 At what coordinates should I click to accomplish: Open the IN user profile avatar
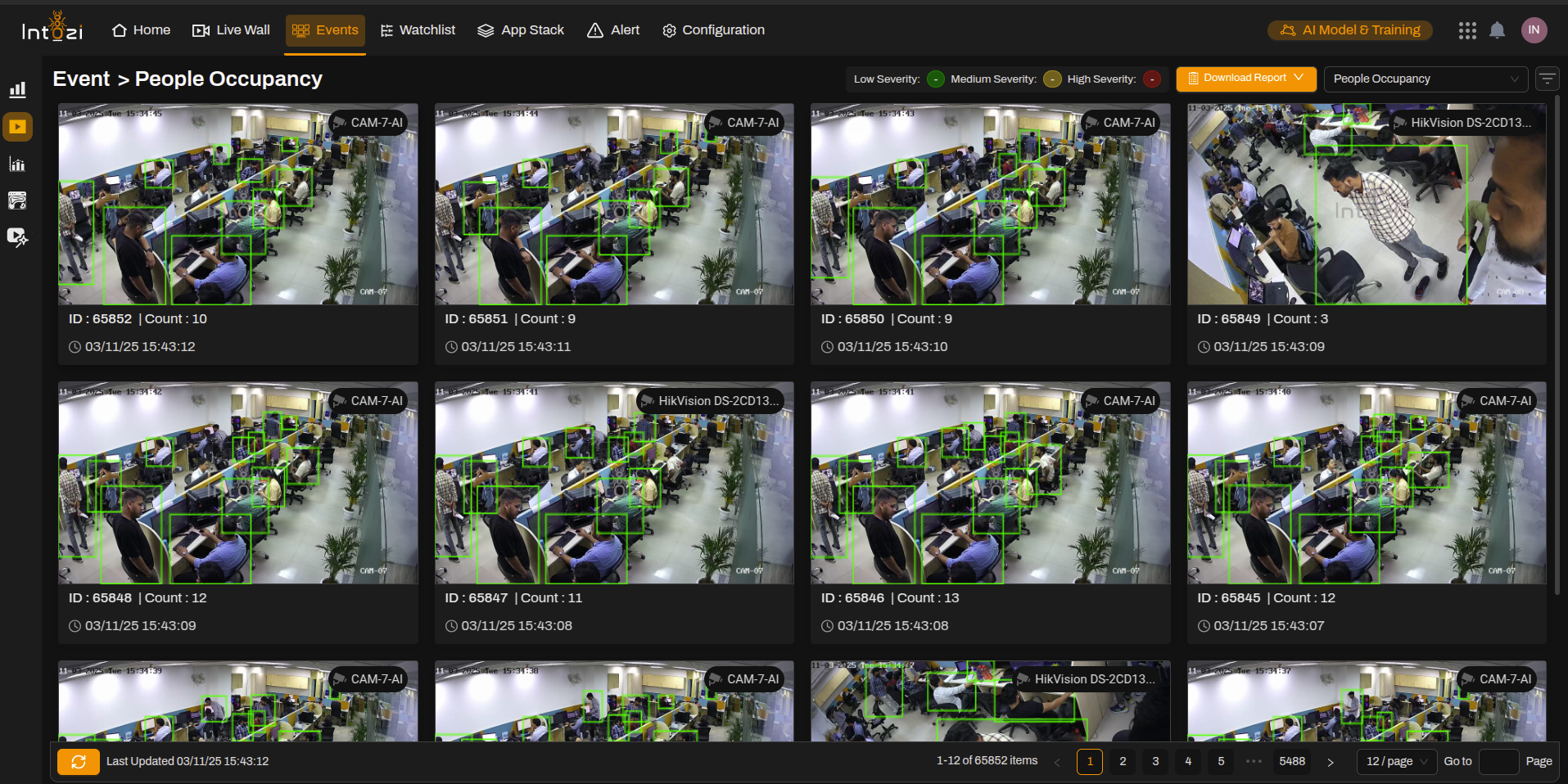point(1534,30)
